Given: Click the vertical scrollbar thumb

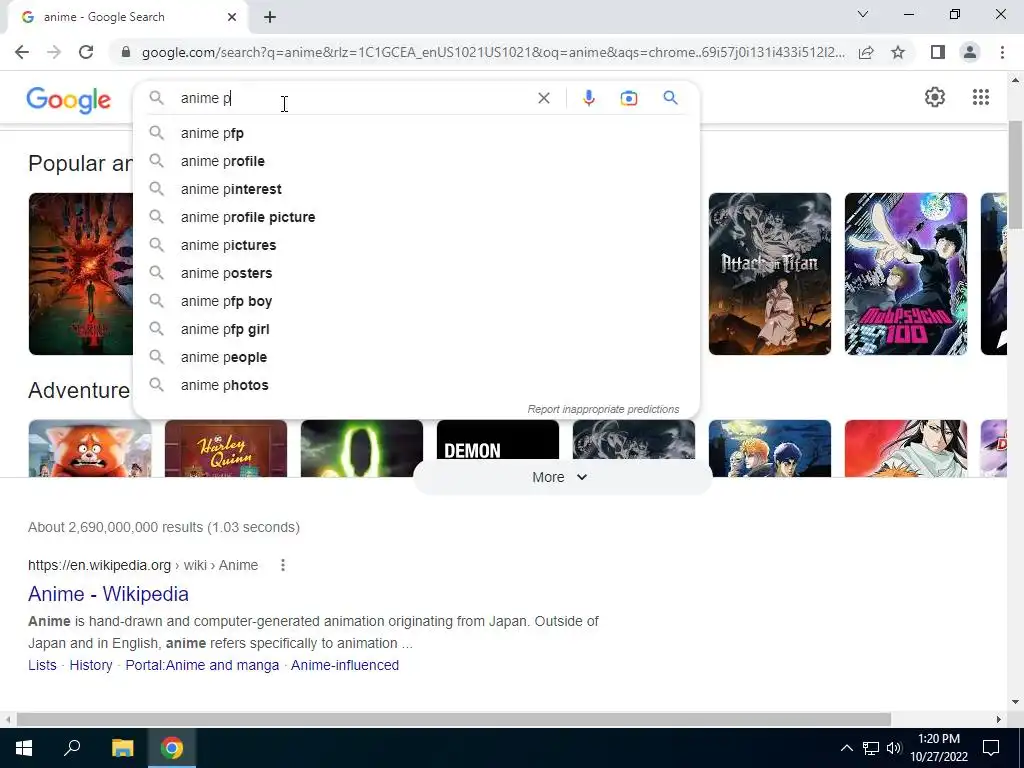Looking at the screenshot, I should point(1015,174).
